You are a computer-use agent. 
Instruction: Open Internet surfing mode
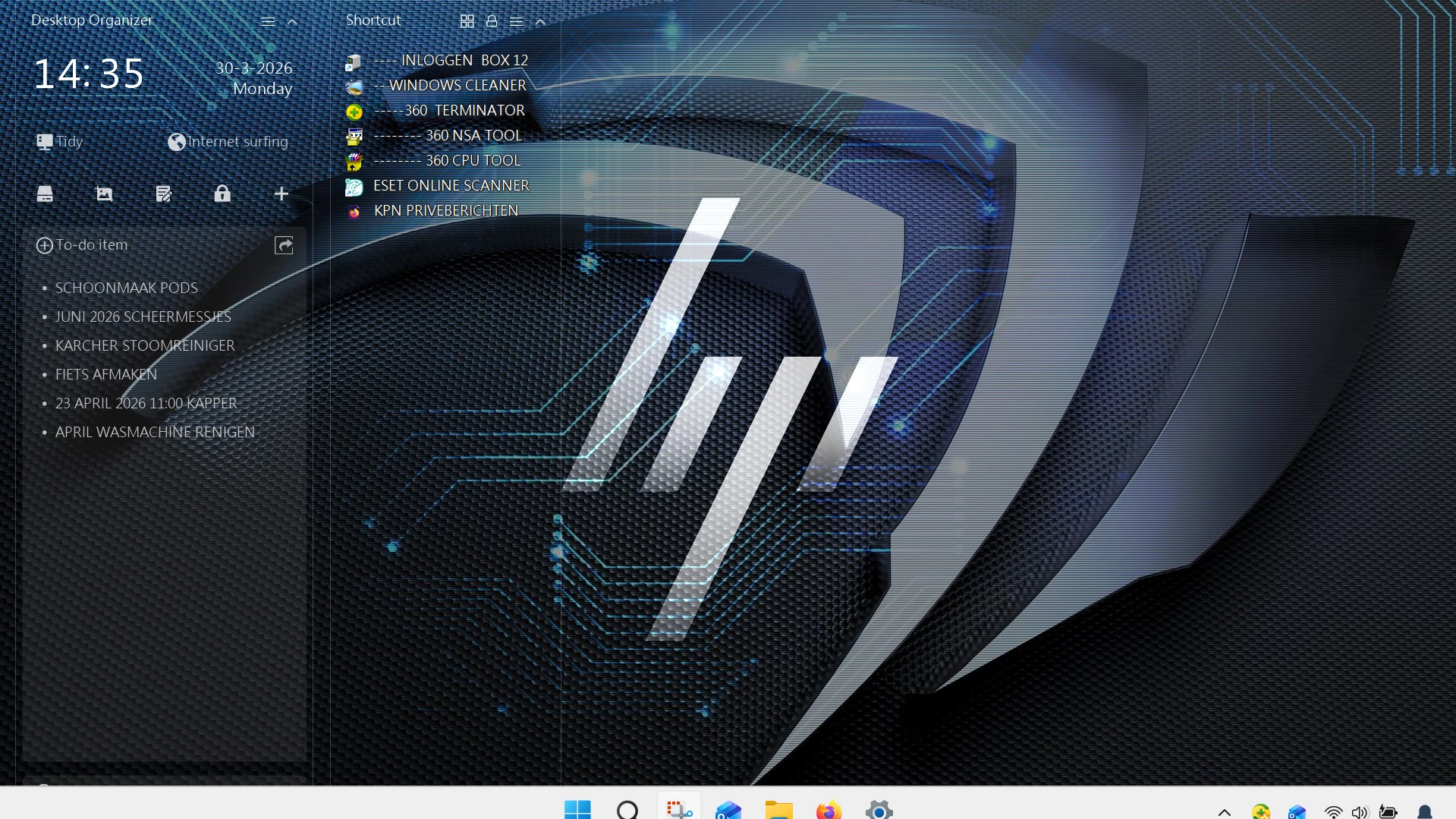coord(228,141)
